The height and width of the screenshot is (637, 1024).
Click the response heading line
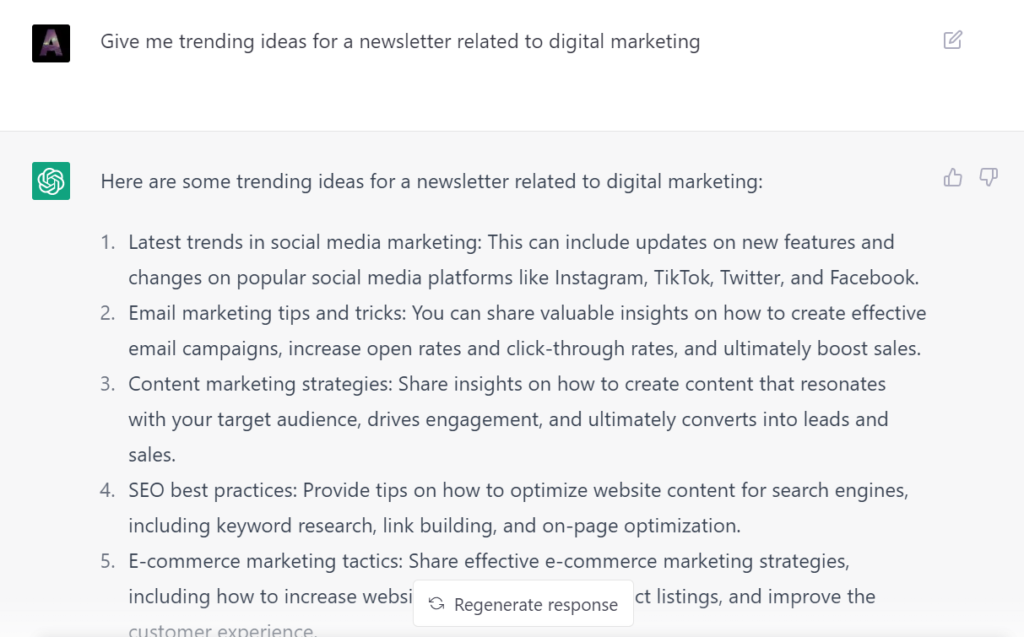point(432,181)
